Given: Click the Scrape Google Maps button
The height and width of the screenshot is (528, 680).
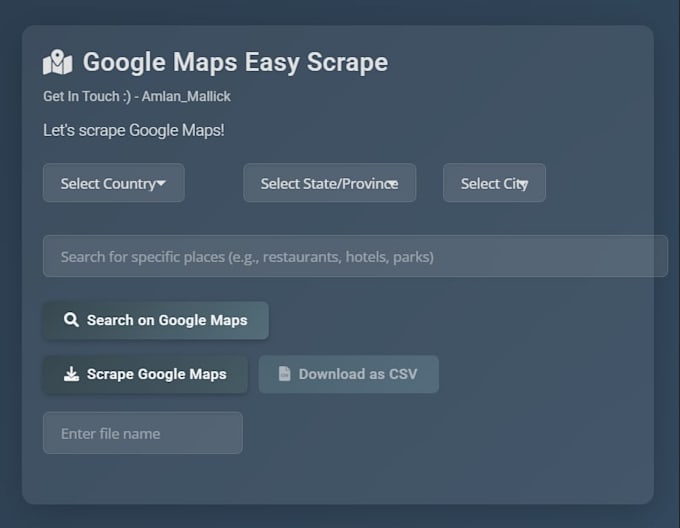Looking at the screenshot, I should pyautogui.click(x=145, y=374).
